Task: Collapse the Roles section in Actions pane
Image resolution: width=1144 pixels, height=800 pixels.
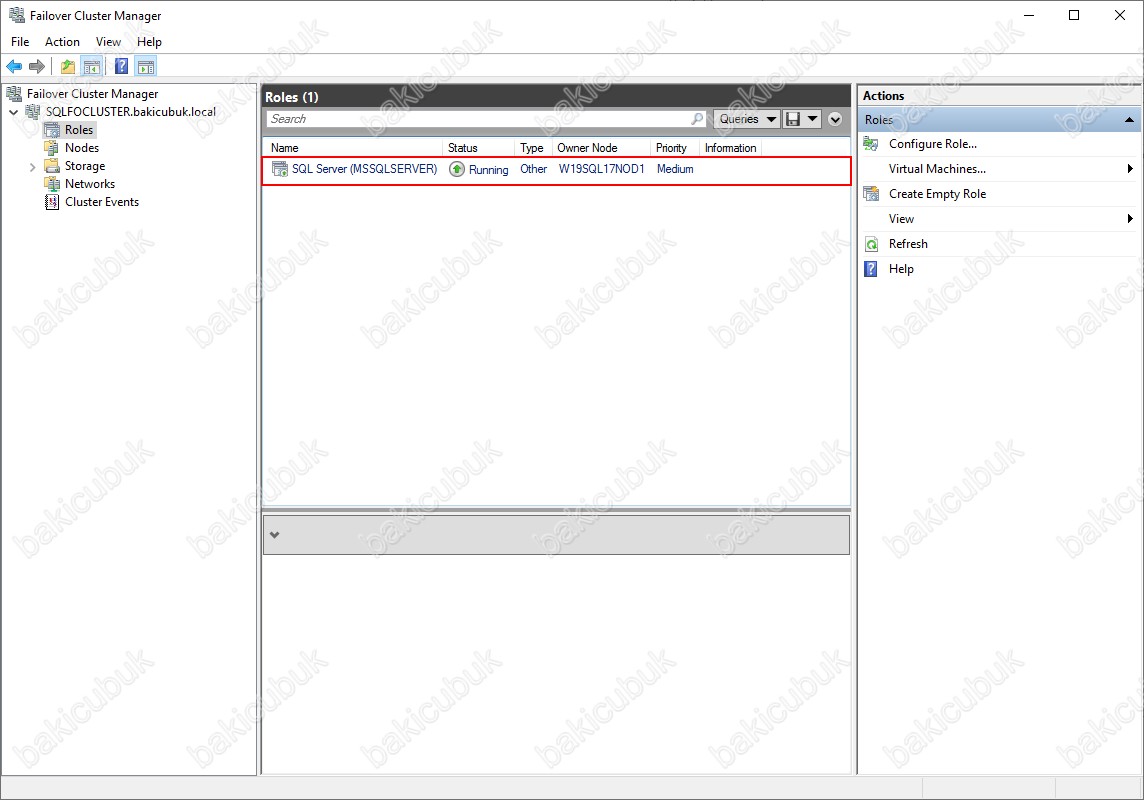Action: pos(1129,120)
